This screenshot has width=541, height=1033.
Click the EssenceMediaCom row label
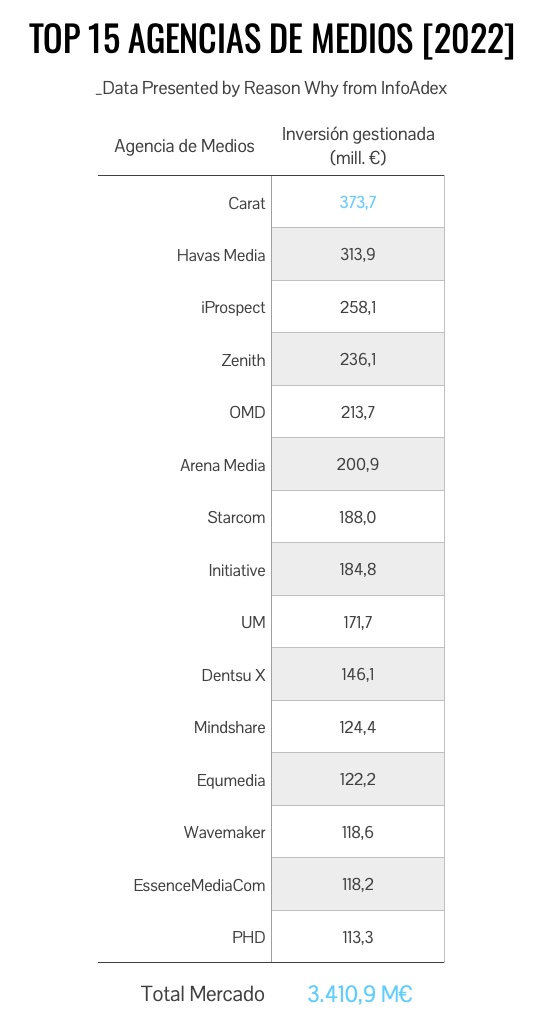pos(200,885)
